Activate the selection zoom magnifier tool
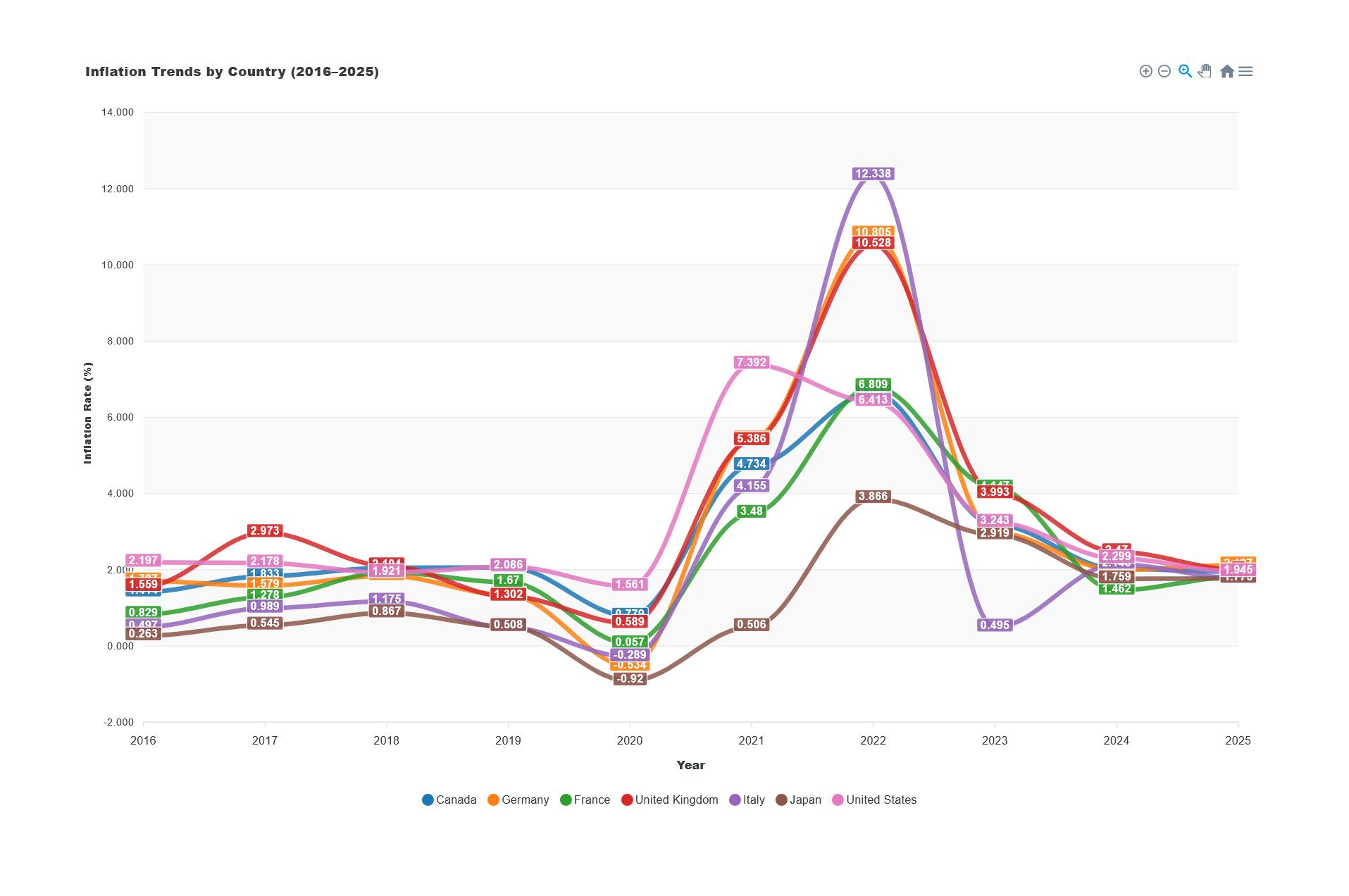 point(1185,71)
